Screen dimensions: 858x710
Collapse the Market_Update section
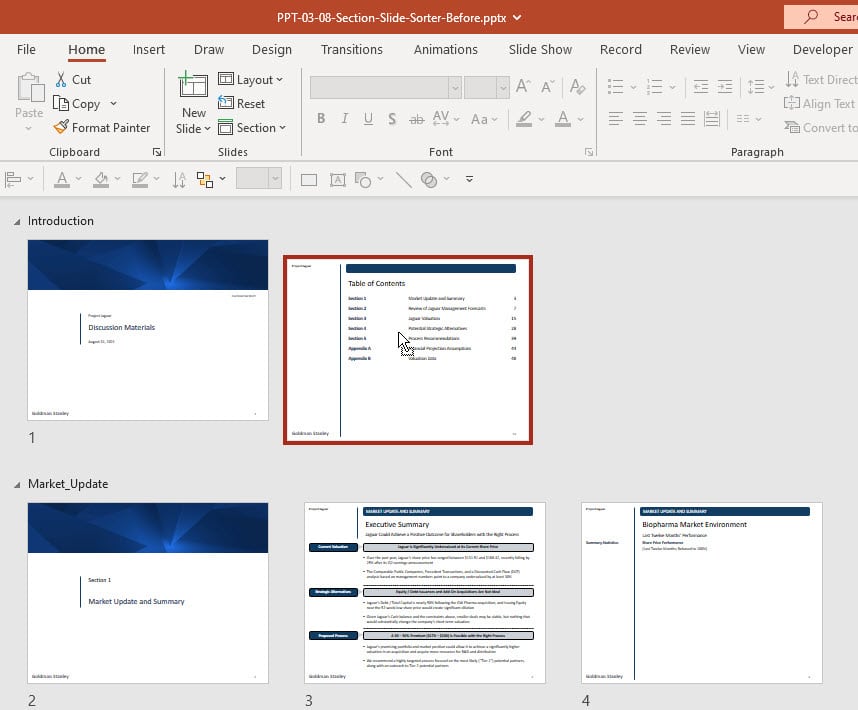point(16,484)
